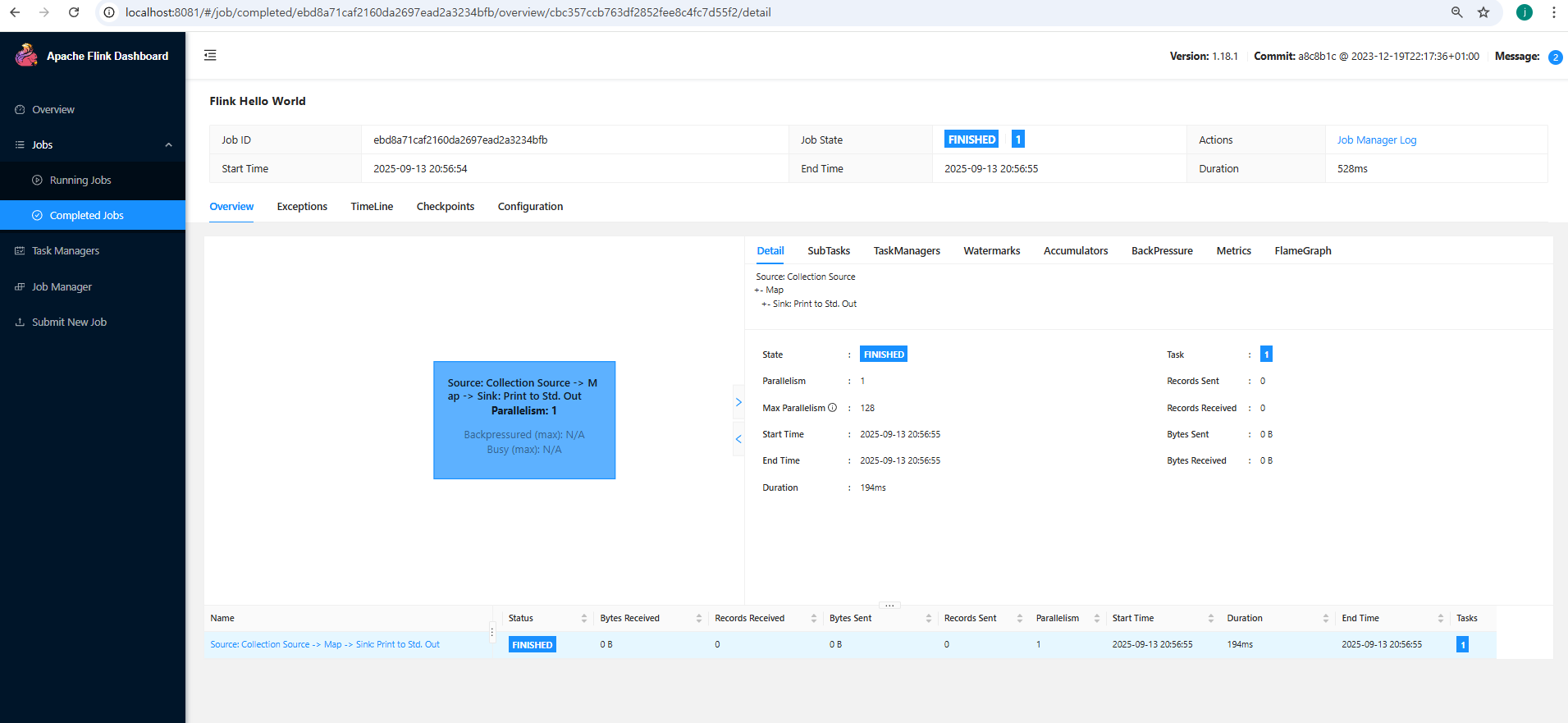Click the blue task count badge beside Job State

coord(1017,140)
